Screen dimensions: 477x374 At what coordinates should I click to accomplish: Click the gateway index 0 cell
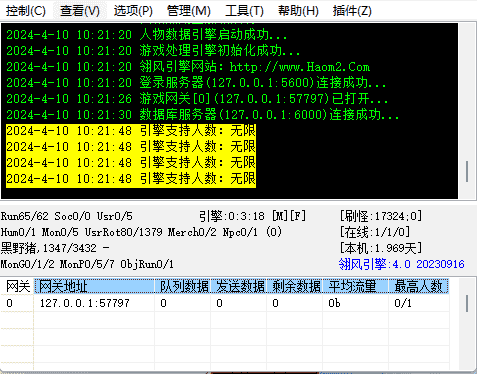pos(17,303)
